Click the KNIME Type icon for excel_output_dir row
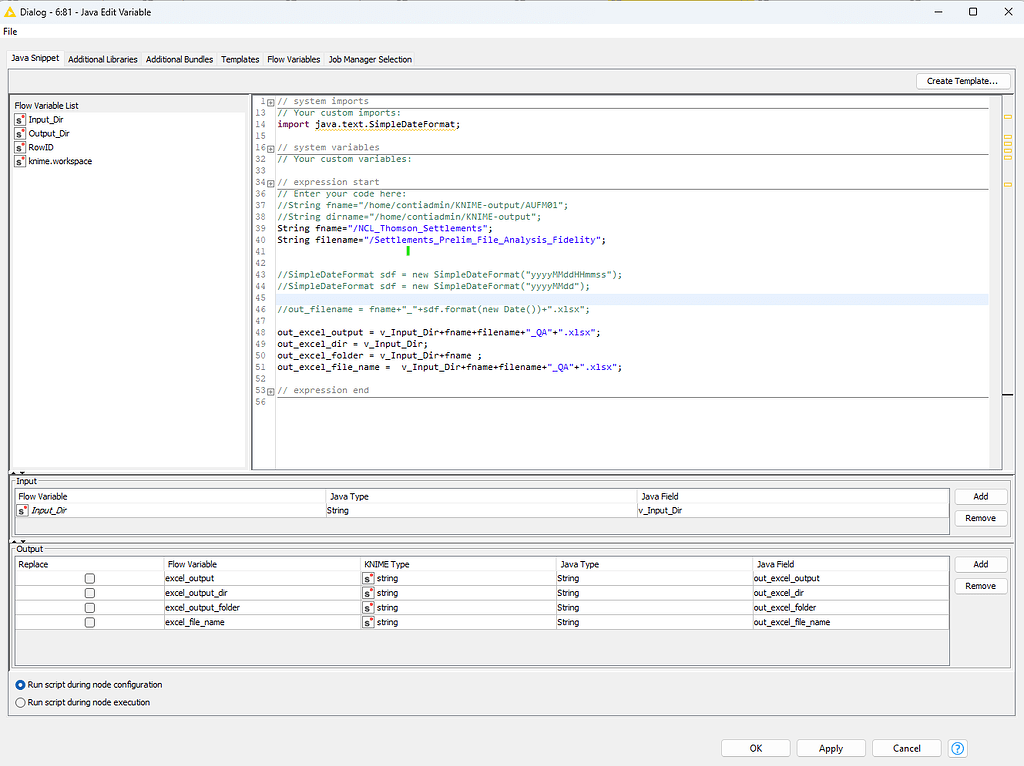This screenshot has width=1024, height=766. click(x=369, y=593)
